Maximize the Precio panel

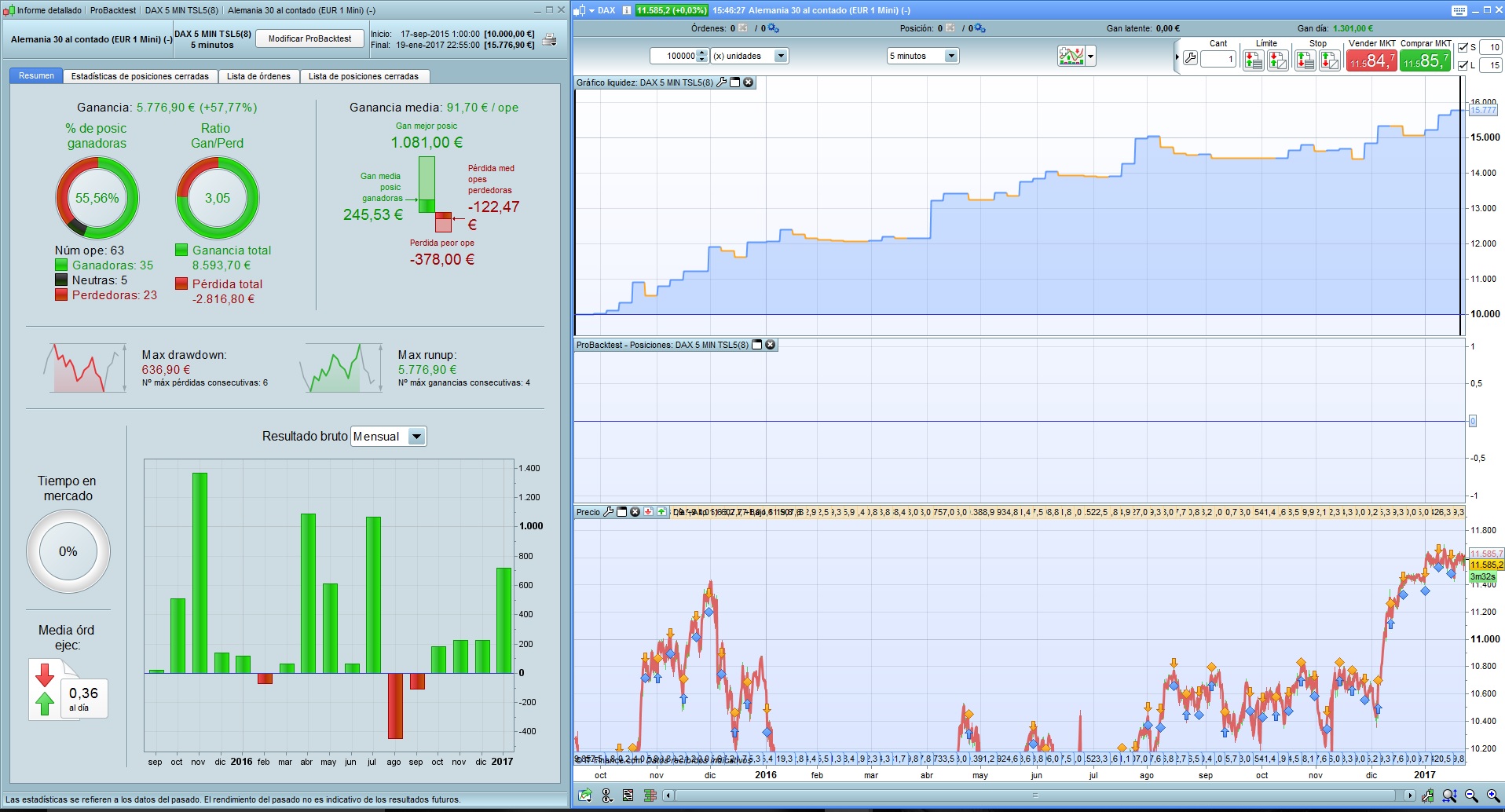[x=621, y=512]
